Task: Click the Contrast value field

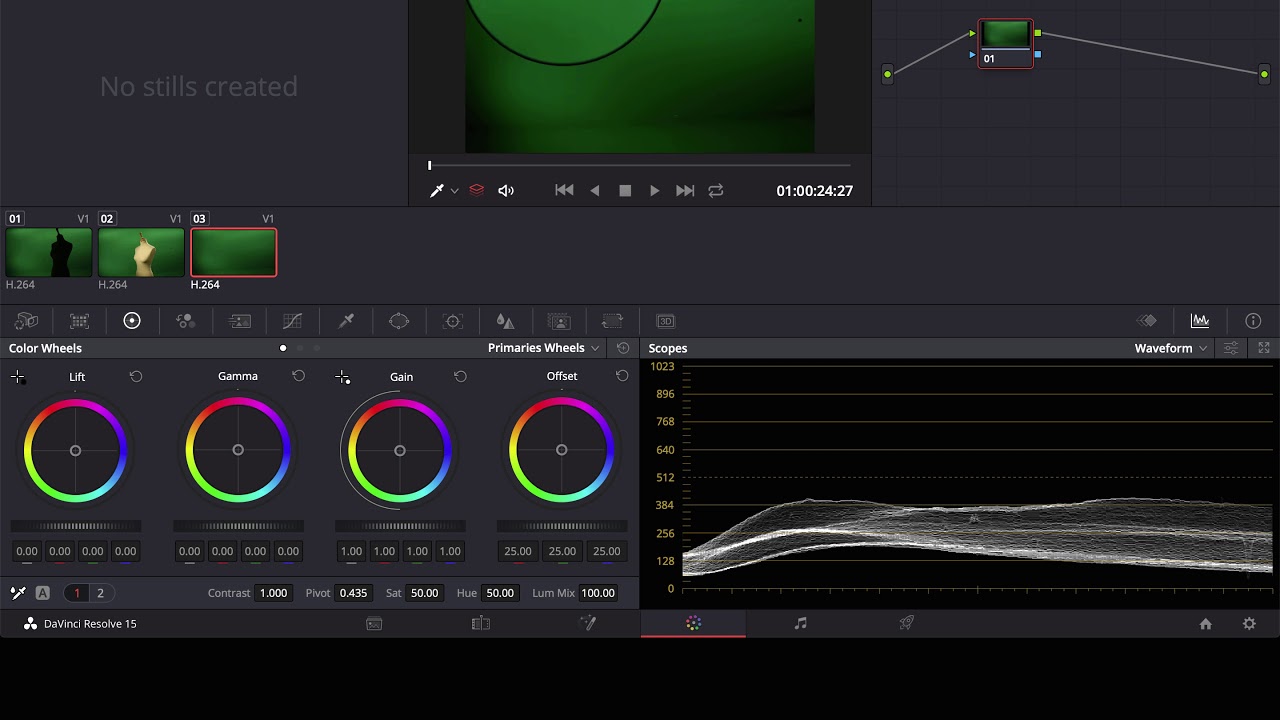Action: click(x=274, y=593)
